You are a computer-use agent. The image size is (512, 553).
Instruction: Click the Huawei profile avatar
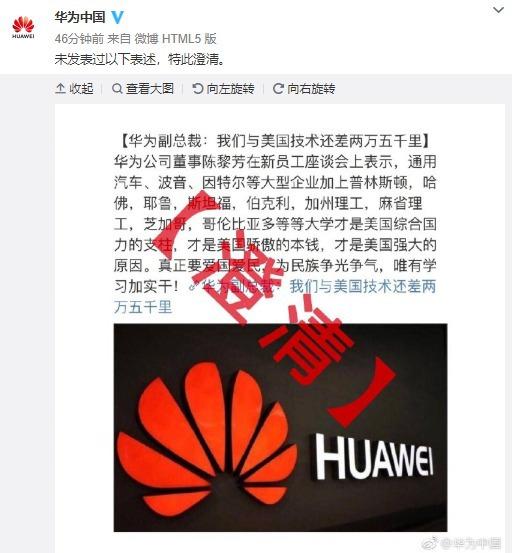click(x=23, y=27)
